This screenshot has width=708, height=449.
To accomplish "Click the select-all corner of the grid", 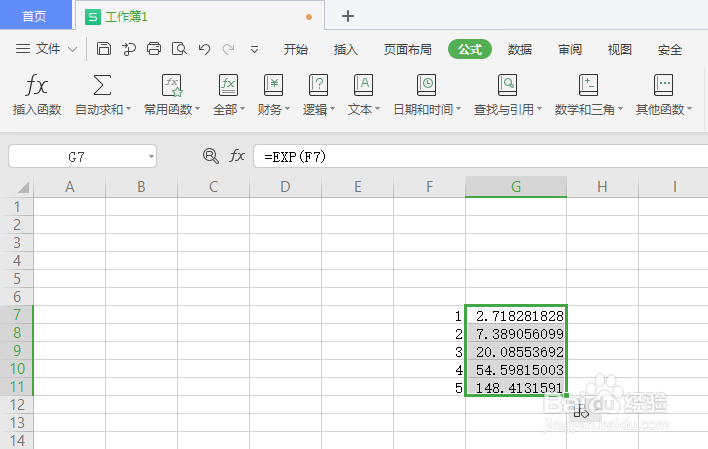I will [x=23, y=187].
